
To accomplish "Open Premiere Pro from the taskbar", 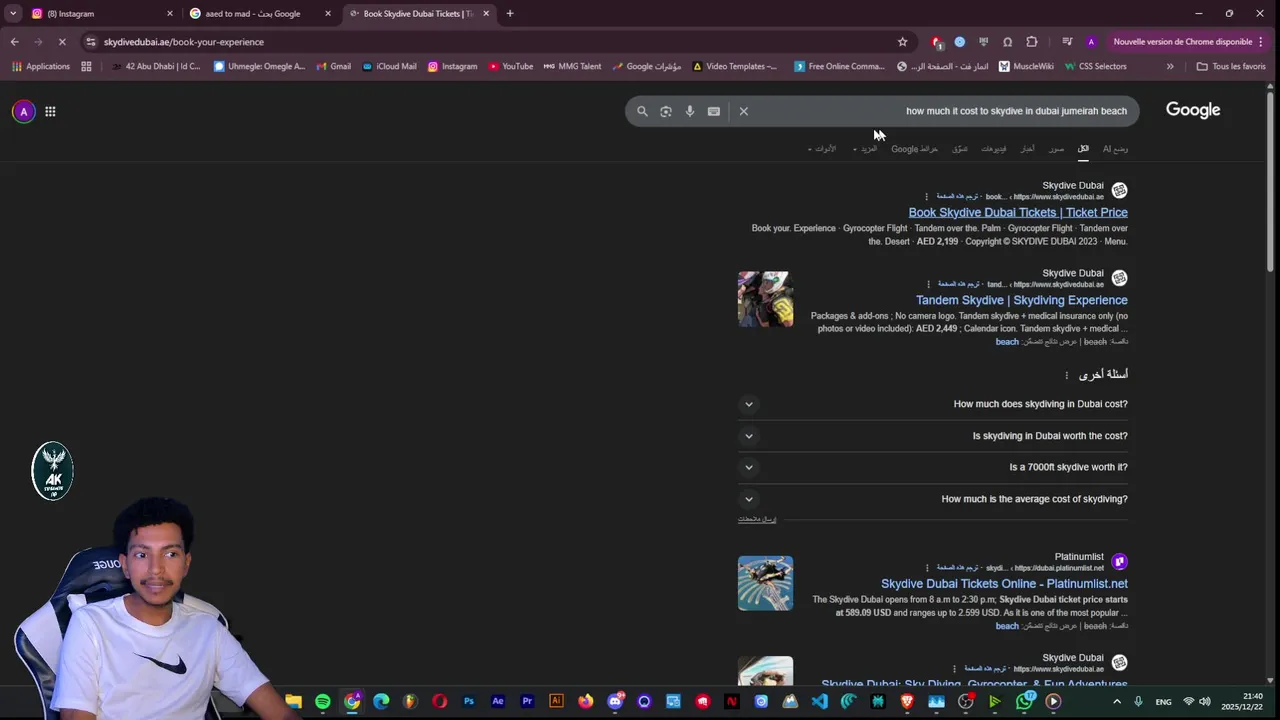I will coord(527,702).
